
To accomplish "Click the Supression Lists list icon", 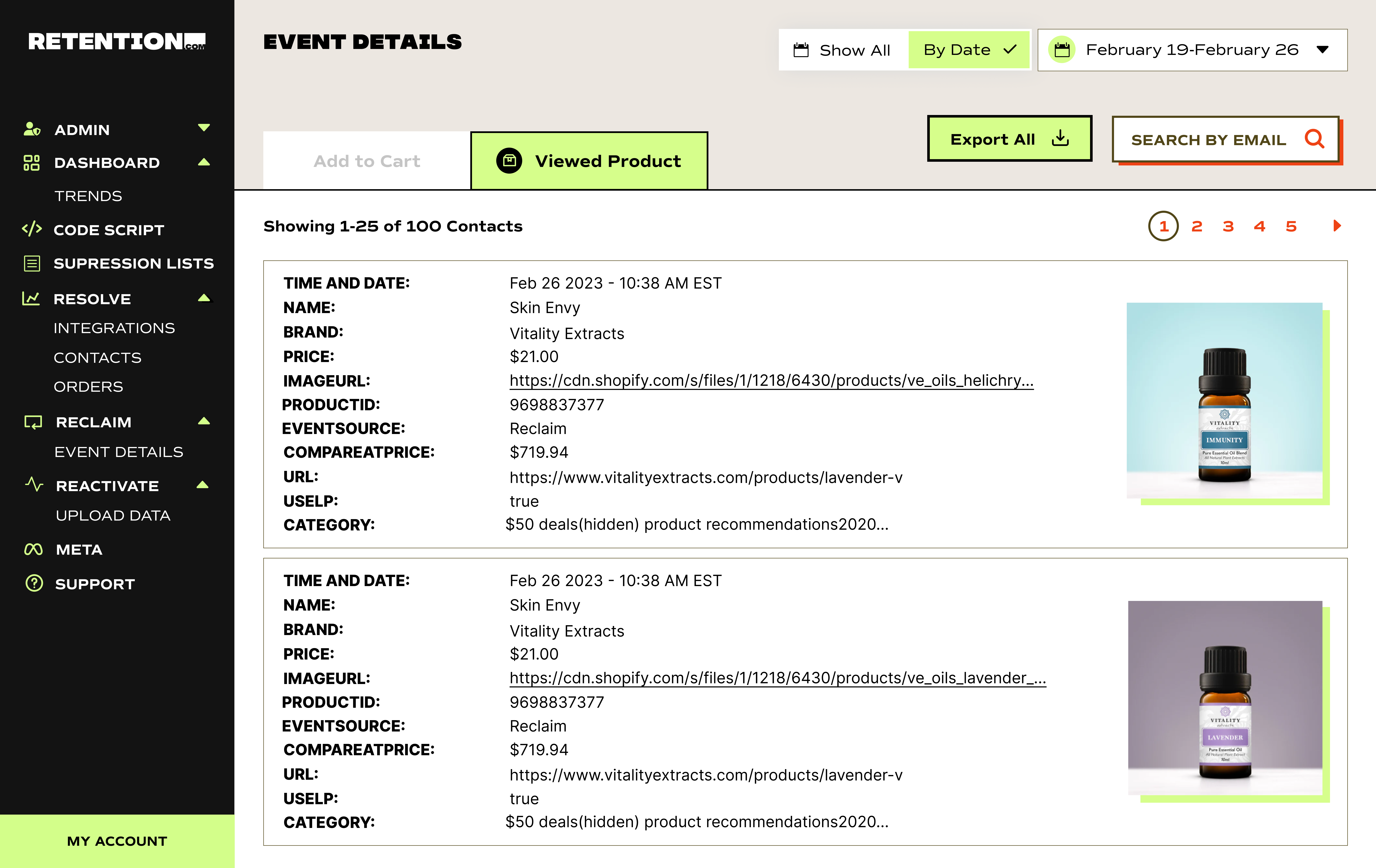I will pos(32,263).
